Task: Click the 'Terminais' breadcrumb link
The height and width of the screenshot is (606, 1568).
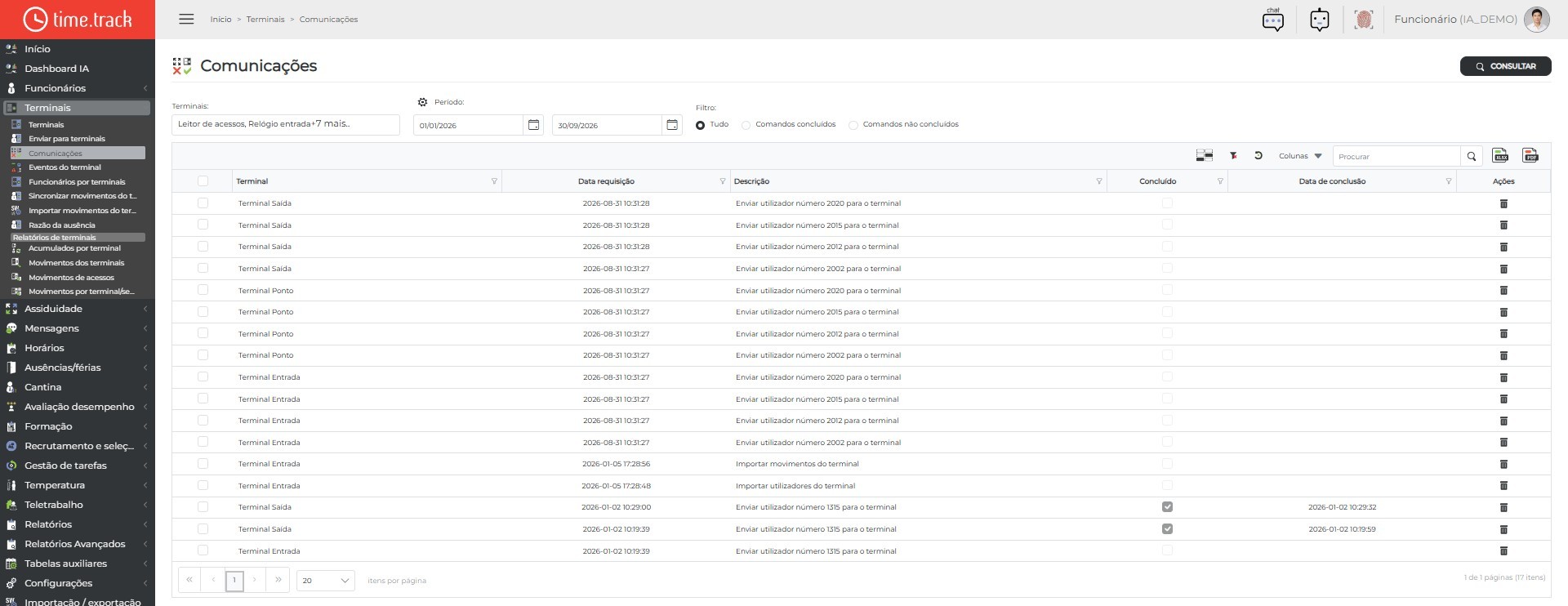Action: coord(265,20)
